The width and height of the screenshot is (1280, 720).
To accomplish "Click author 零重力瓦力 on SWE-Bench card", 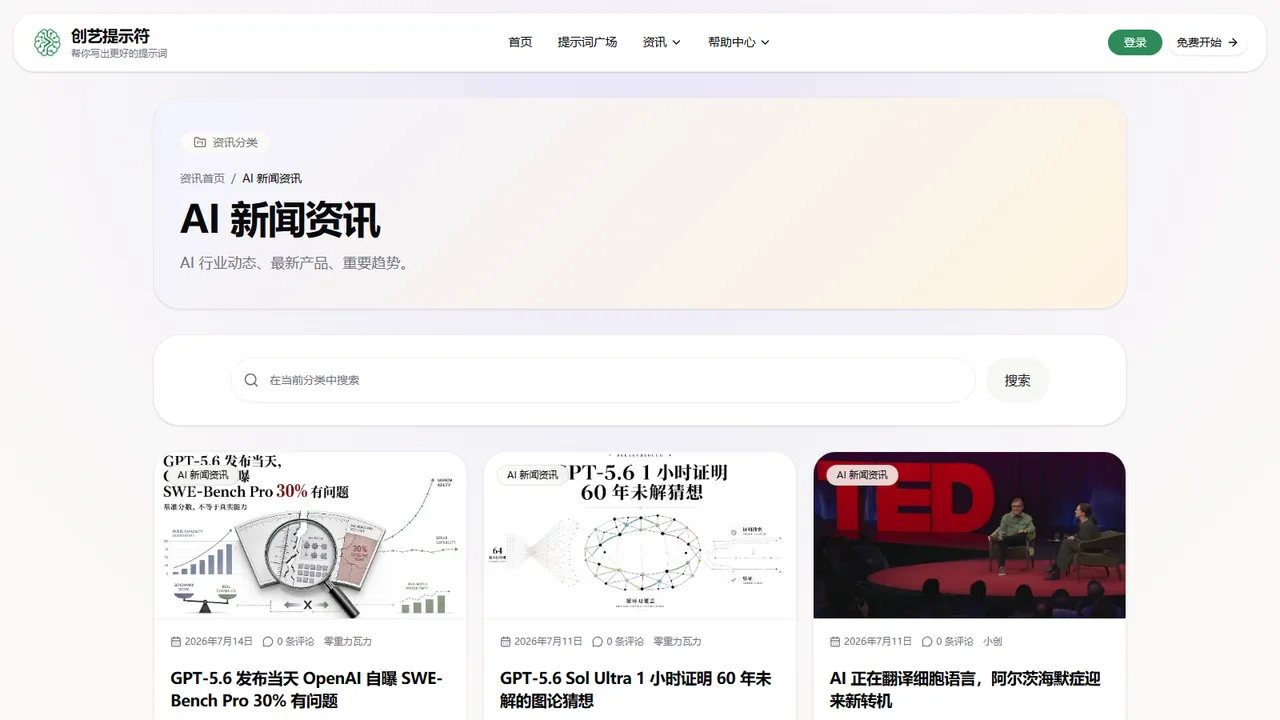I will tap(348, 641).
